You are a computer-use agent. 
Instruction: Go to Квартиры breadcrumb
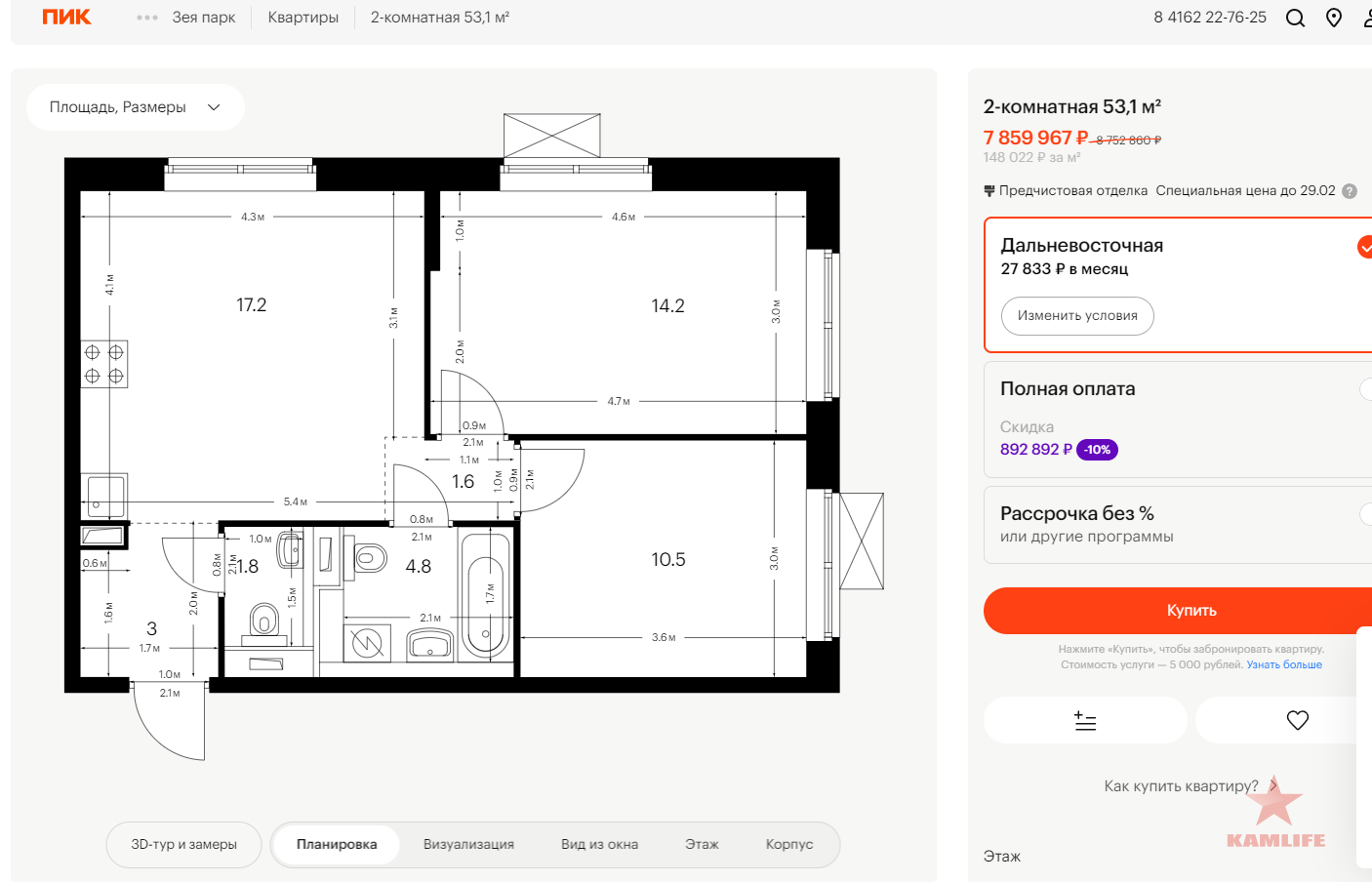(x=303, y=18)
